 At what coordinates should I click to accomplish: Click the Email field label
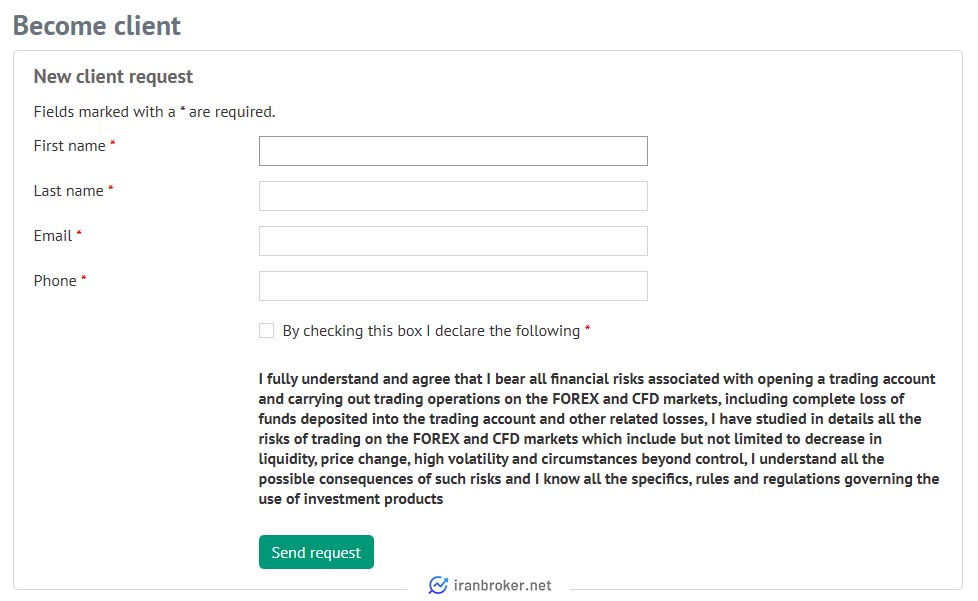coord(53,236)
